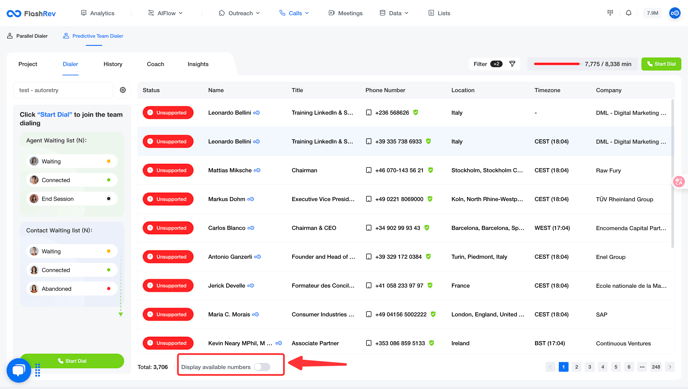Viewport: 688px width, 389px height.
Task: Select the Parallel Dialer tab
Action: click(x=27, y=36)
